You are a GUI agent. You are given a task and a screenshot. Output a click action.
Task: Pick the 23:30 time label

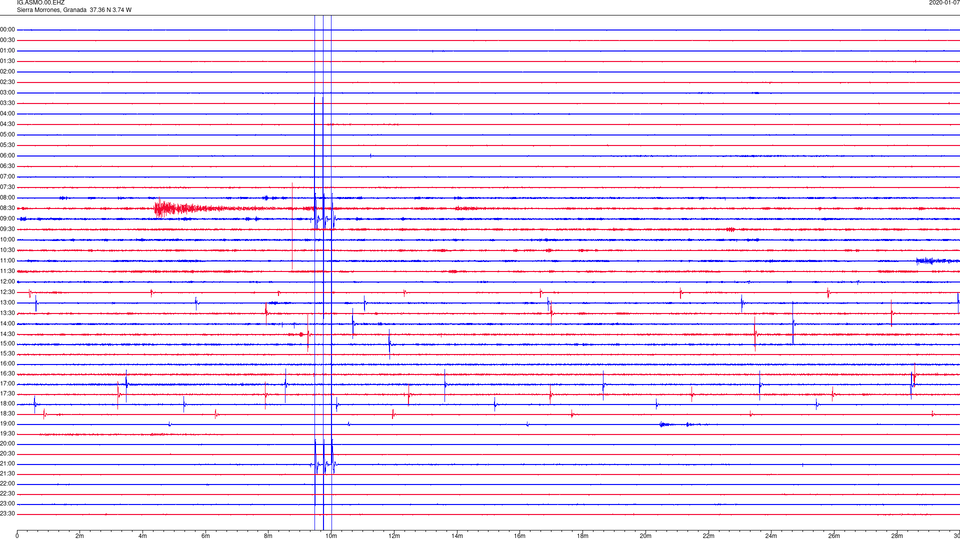7,514
